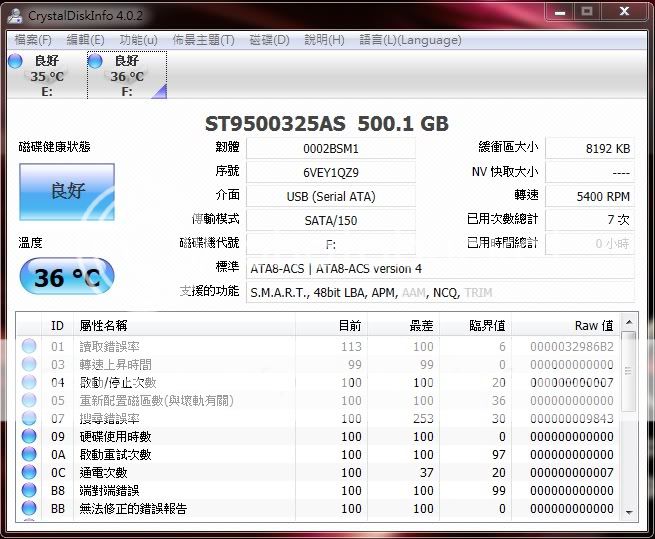Click status orb of attribute 05 重新配置磁區數
This screenshot has width=655, height=539.
point(29,400)
